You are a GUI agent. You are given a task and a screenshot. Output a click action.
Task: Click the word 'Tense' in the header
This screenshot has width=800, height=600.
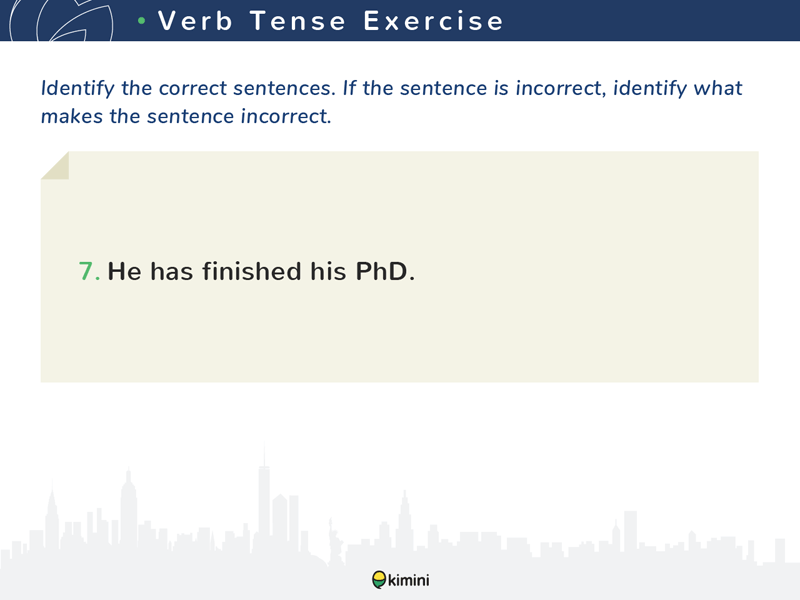[x=298, y=21]
